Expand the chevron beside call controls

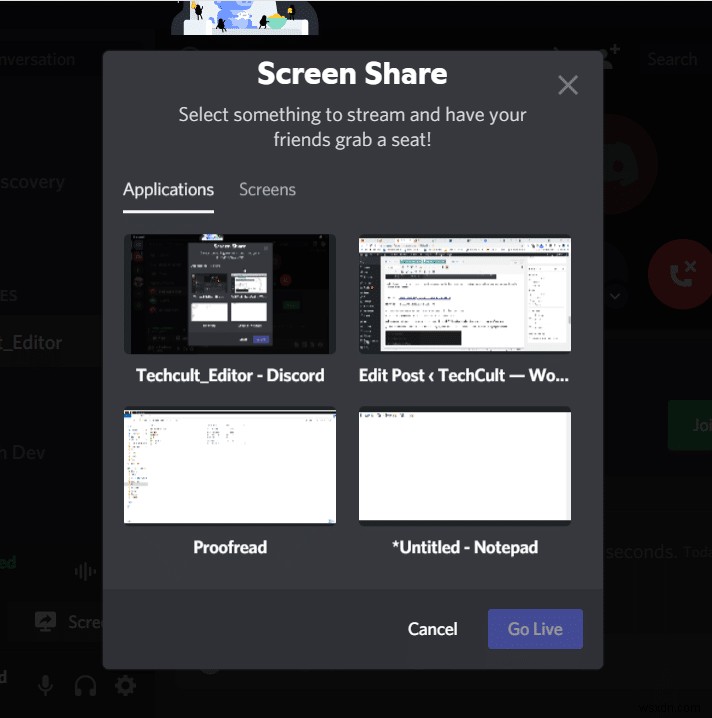click(615, 296)
